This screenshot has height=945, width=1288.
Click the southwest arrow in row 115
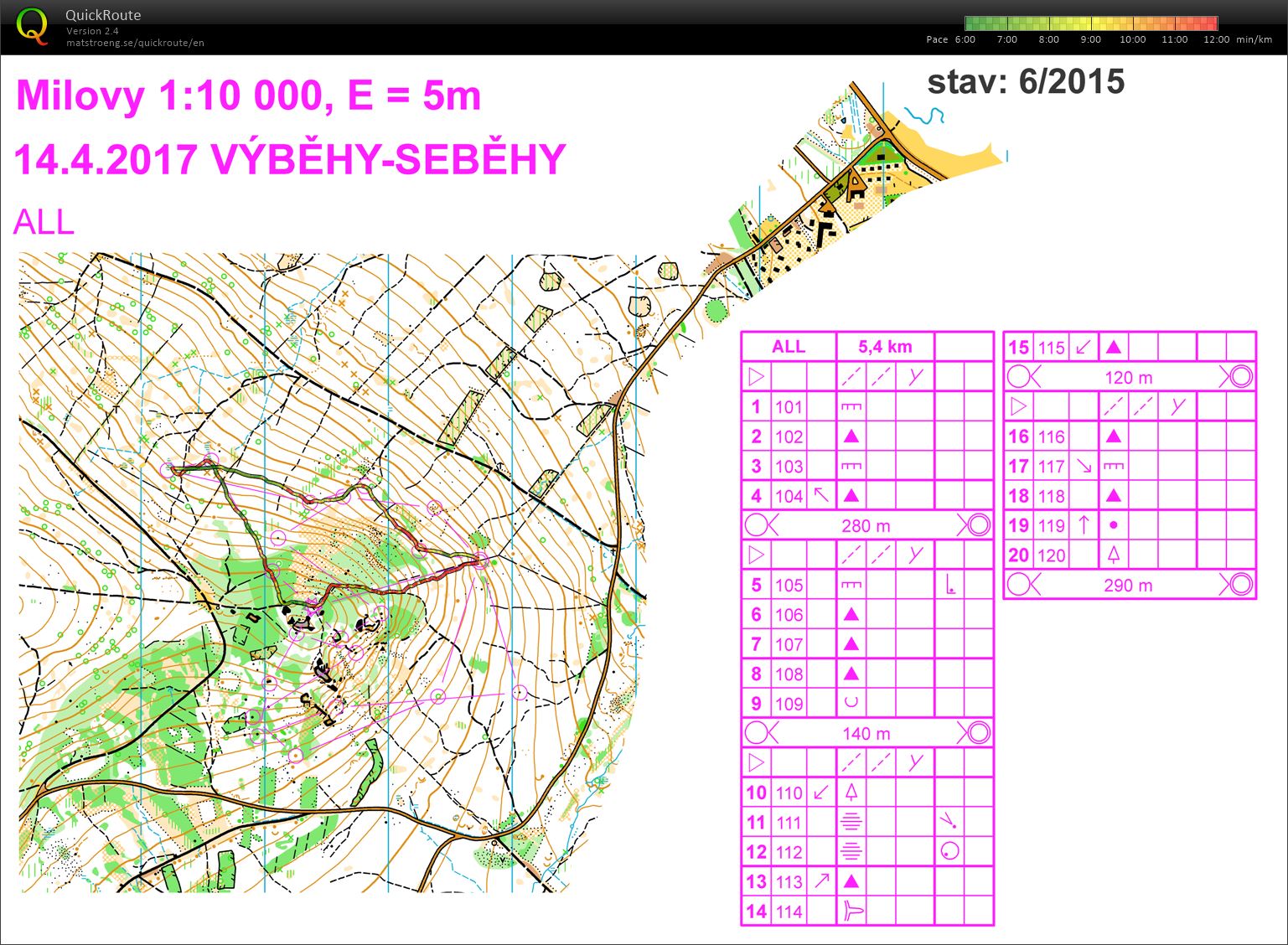[x=1083, y=347]
